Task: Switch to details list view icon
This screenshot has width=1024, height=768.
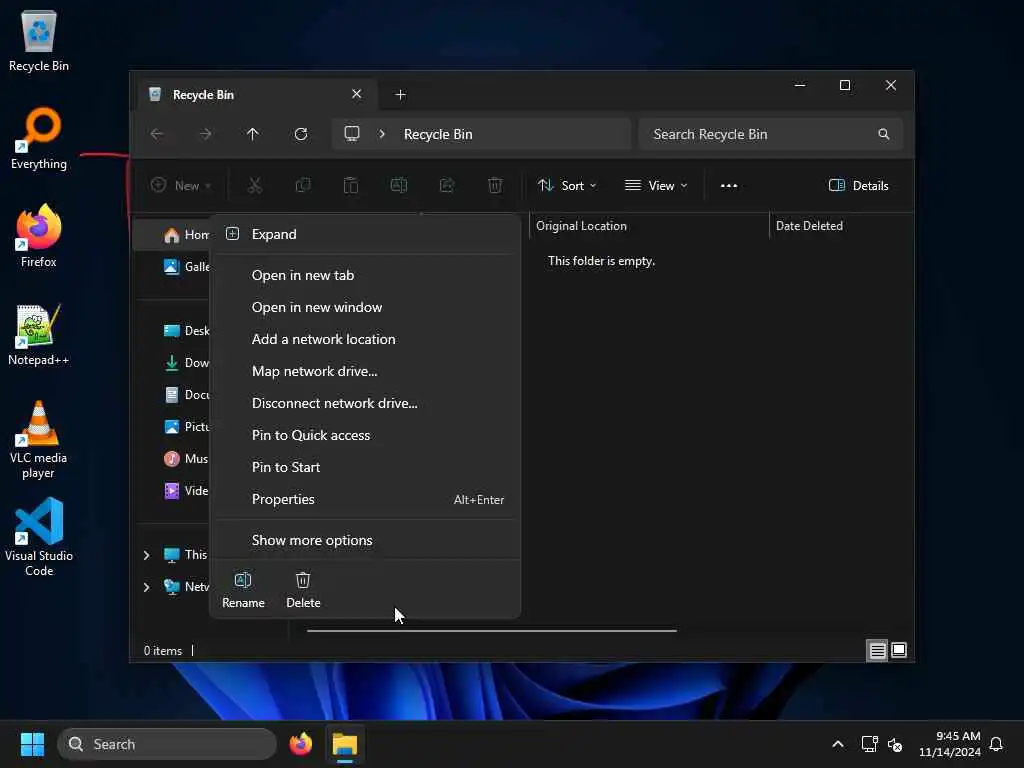Action: 877,650
